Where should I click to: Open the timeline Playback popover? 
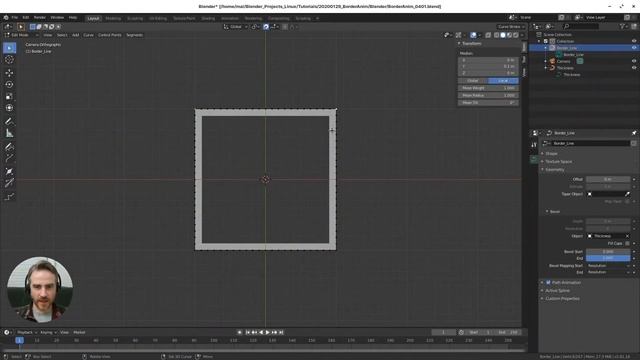click(x=27, y=333)
